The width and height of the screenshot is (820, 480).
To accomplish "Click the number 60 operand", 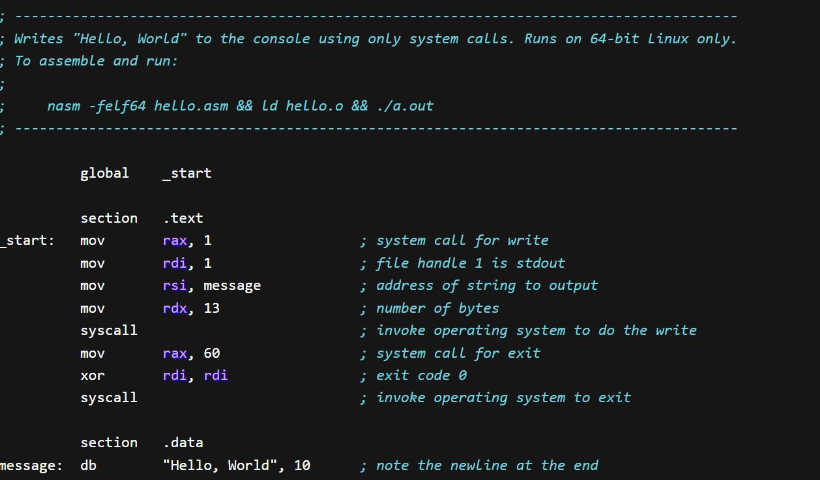I will tap(211, 353).
